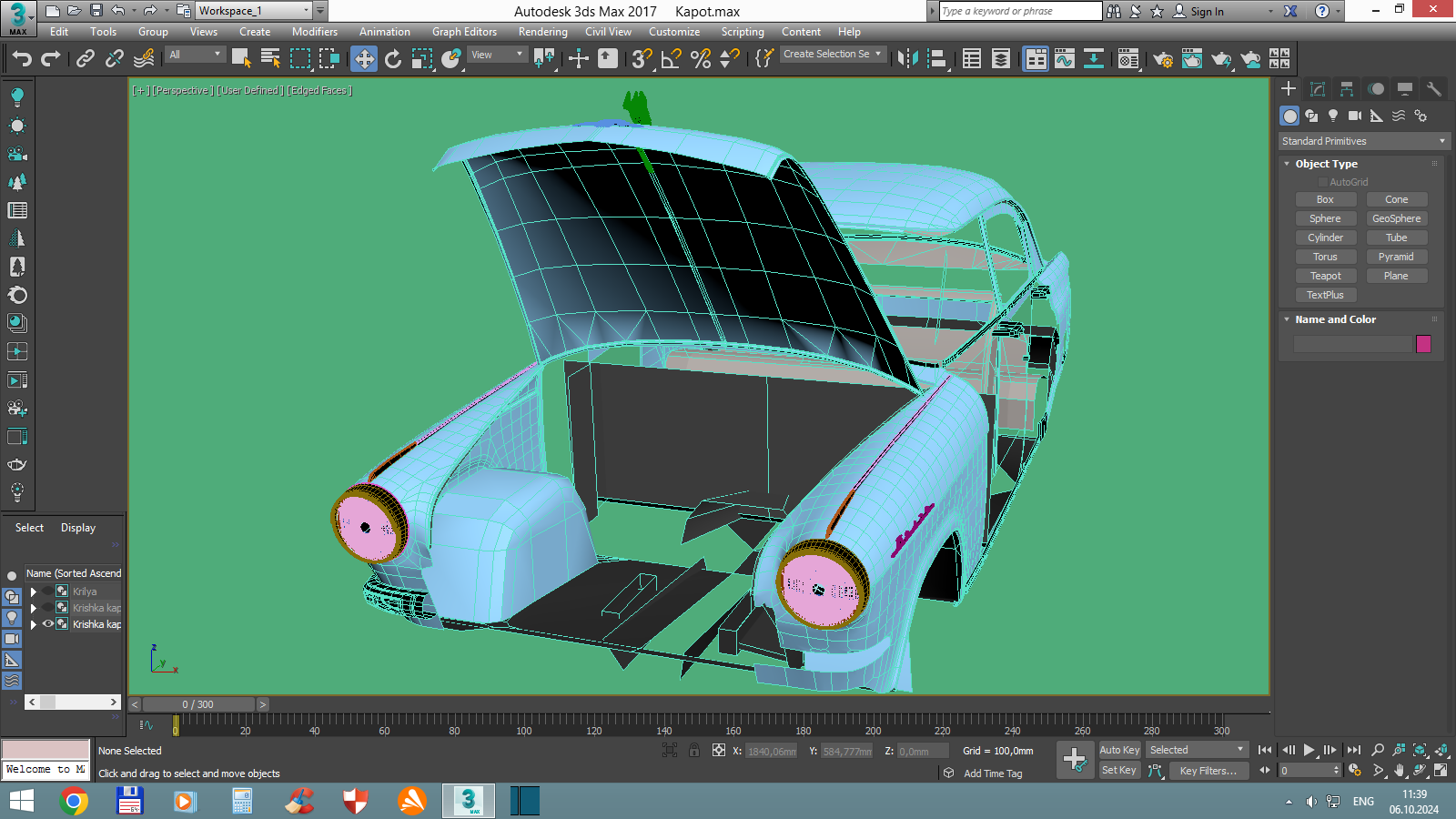Viewport: 1456px width, 819px height.
Task: Activate the Select and Move tool
Action: 364,59
